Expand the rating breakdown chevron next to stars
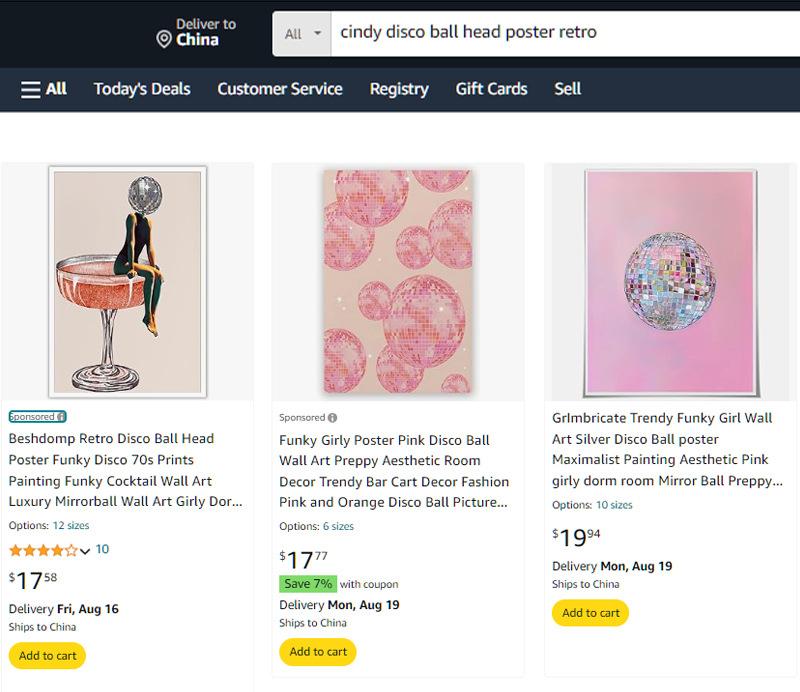The height and width of the screenshot is (692, 800). click(x=85, y=551)
